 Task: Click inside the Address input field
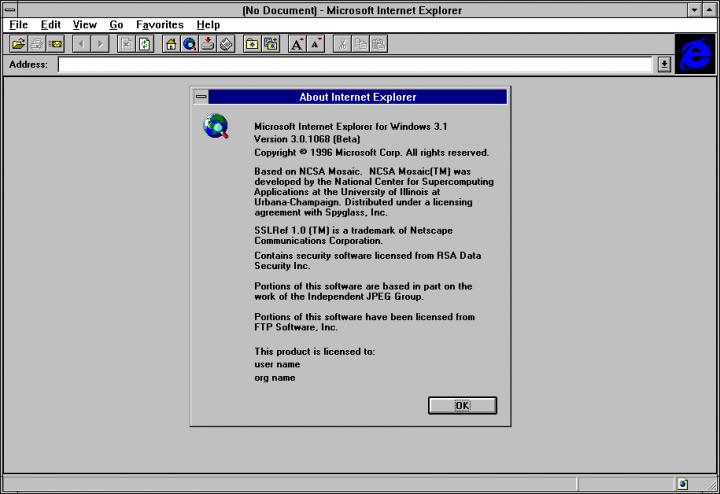[x=355, y=65]
